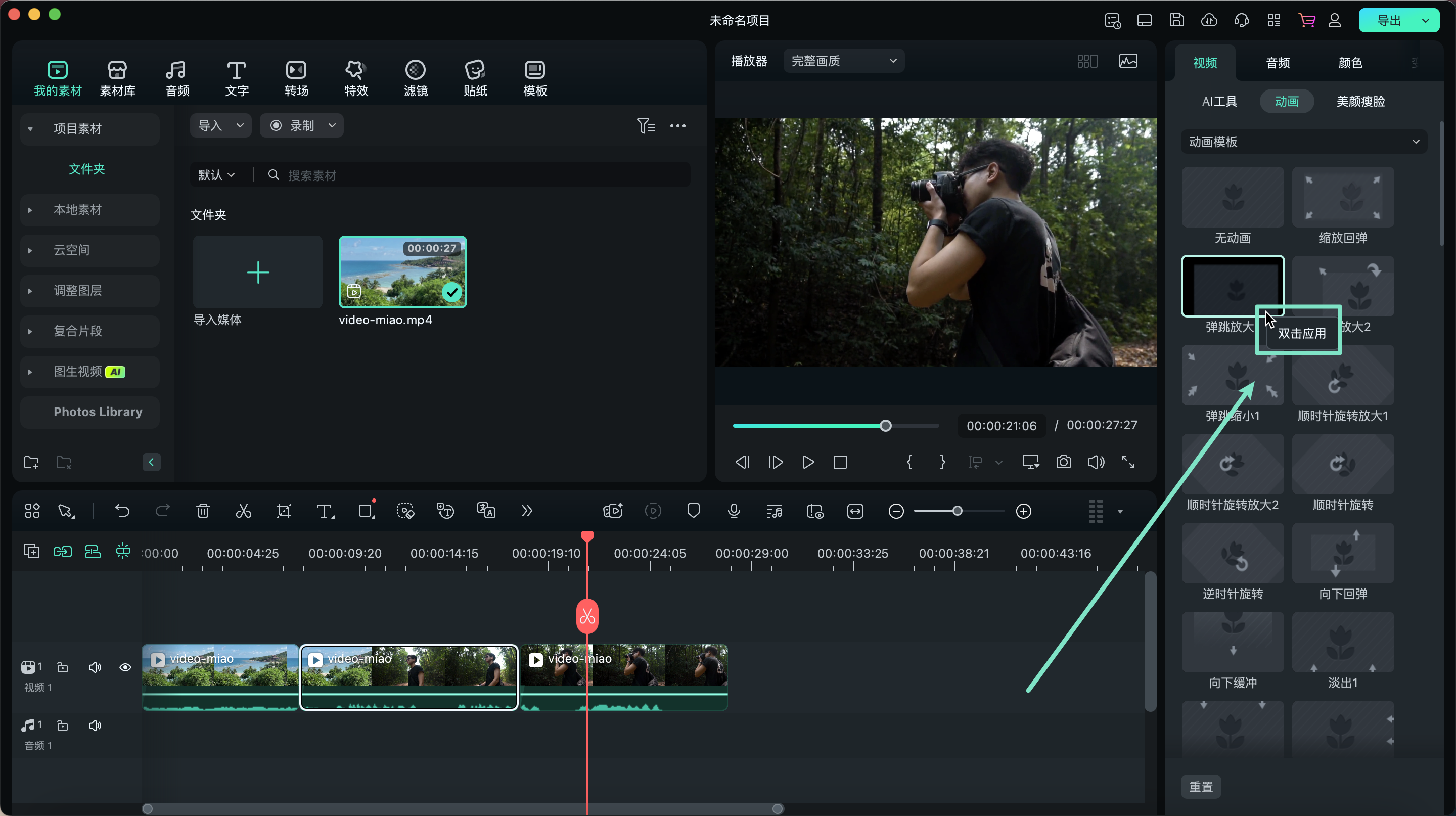Click the split/裁剪 icon in toolbar

tap(242, 511)
